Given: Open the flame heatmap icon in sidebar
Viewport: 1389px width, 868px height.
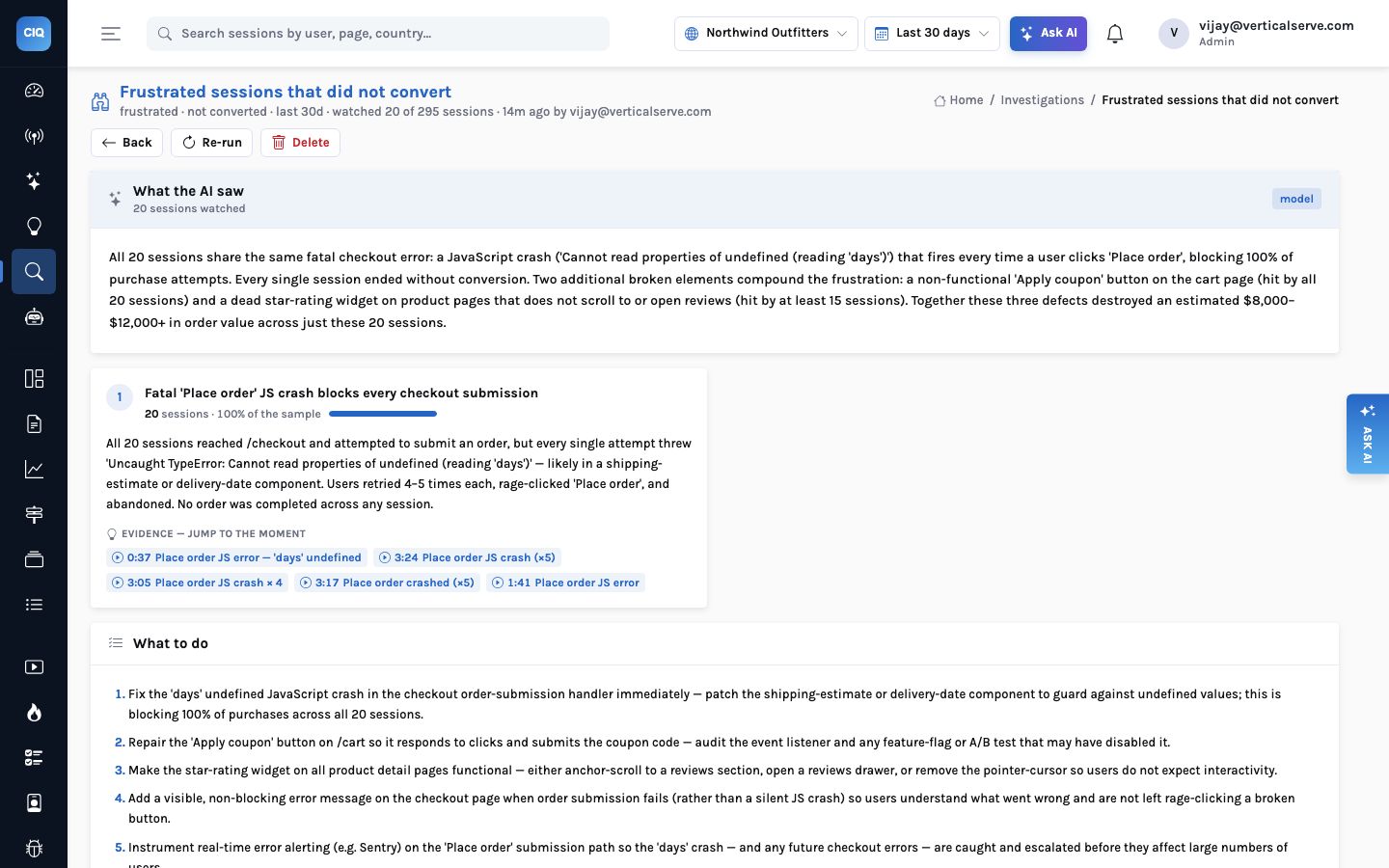Looking at the screenshot, I should click(34, 712).
